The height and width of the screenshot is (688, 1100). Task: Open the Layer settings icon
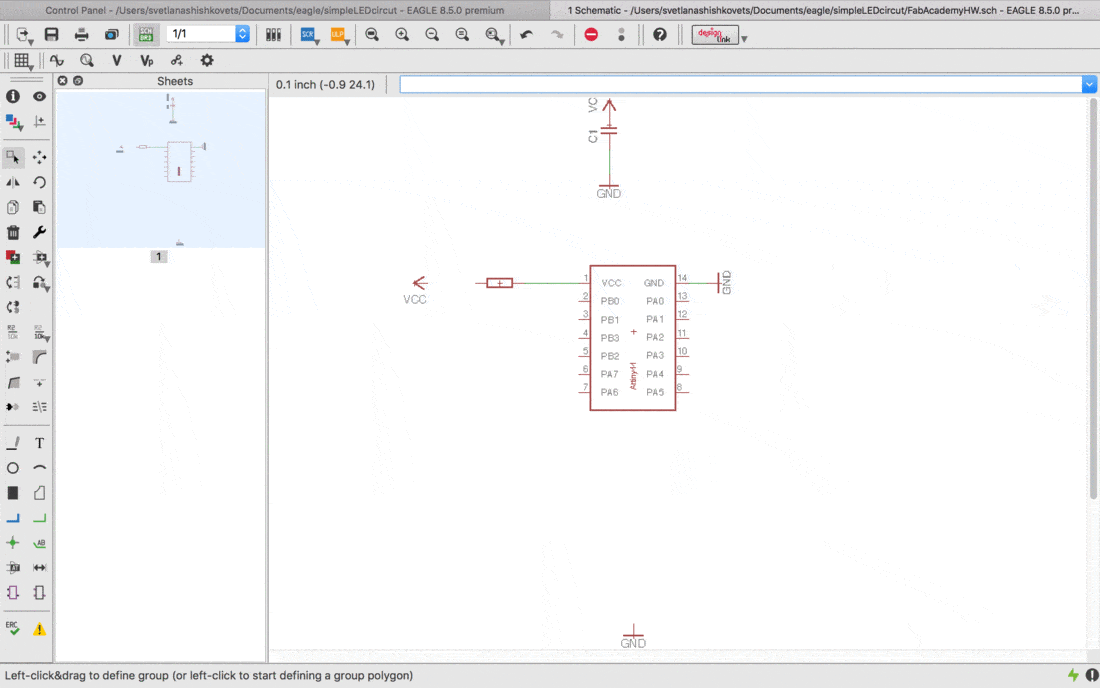(14, 122)
